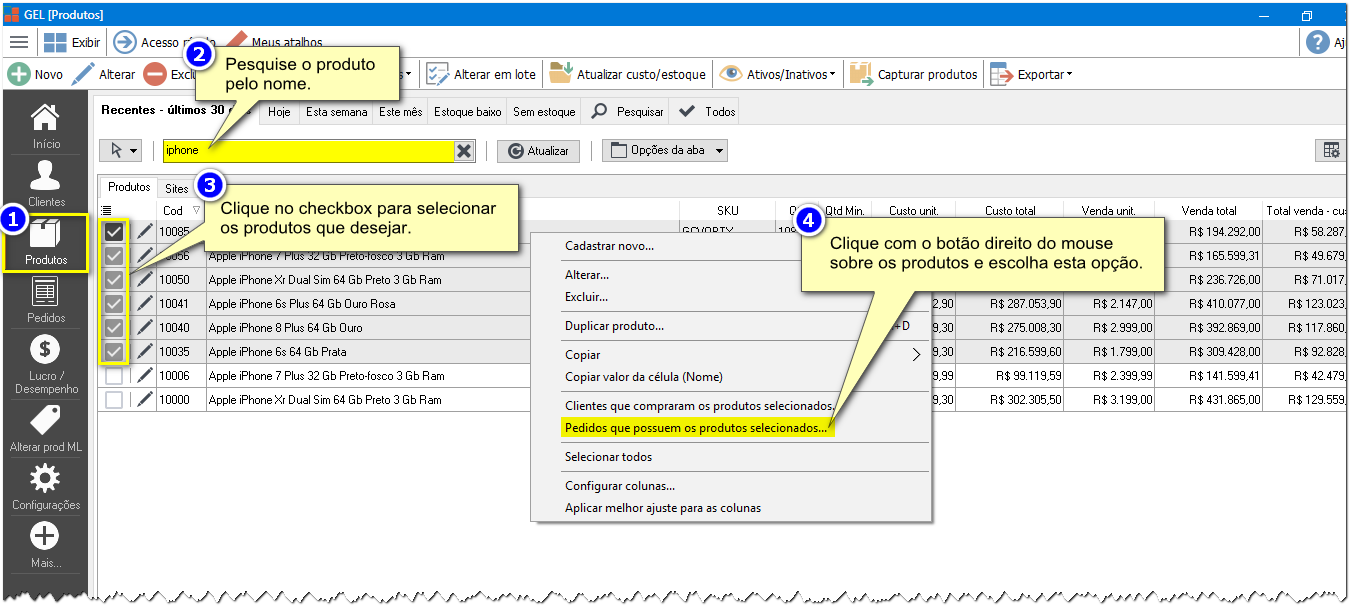Click the Alterar pencil toolbar icon

click(x=83, y=74)
